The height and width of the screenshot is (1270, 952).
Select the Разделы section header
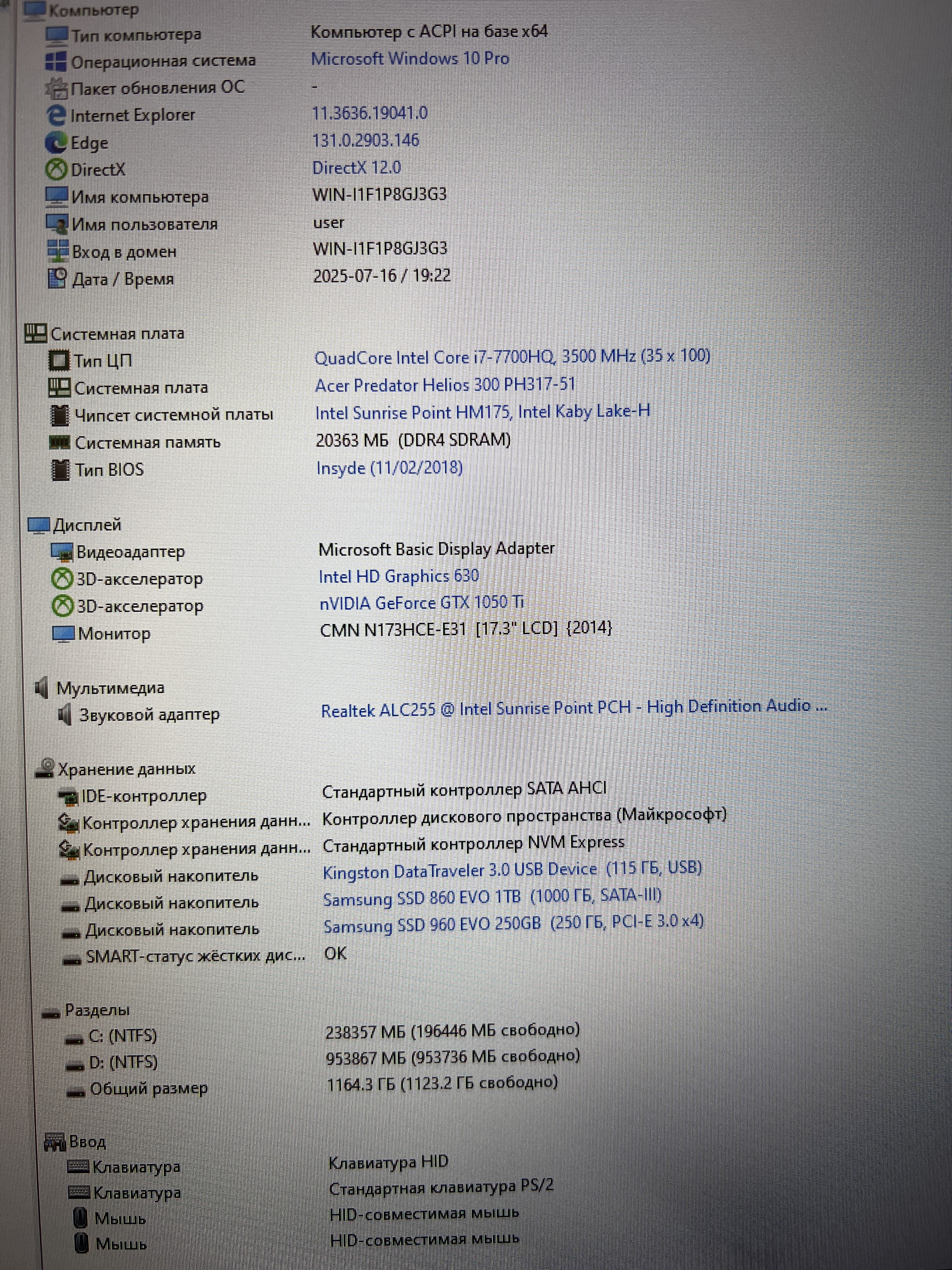[98, 1010]
